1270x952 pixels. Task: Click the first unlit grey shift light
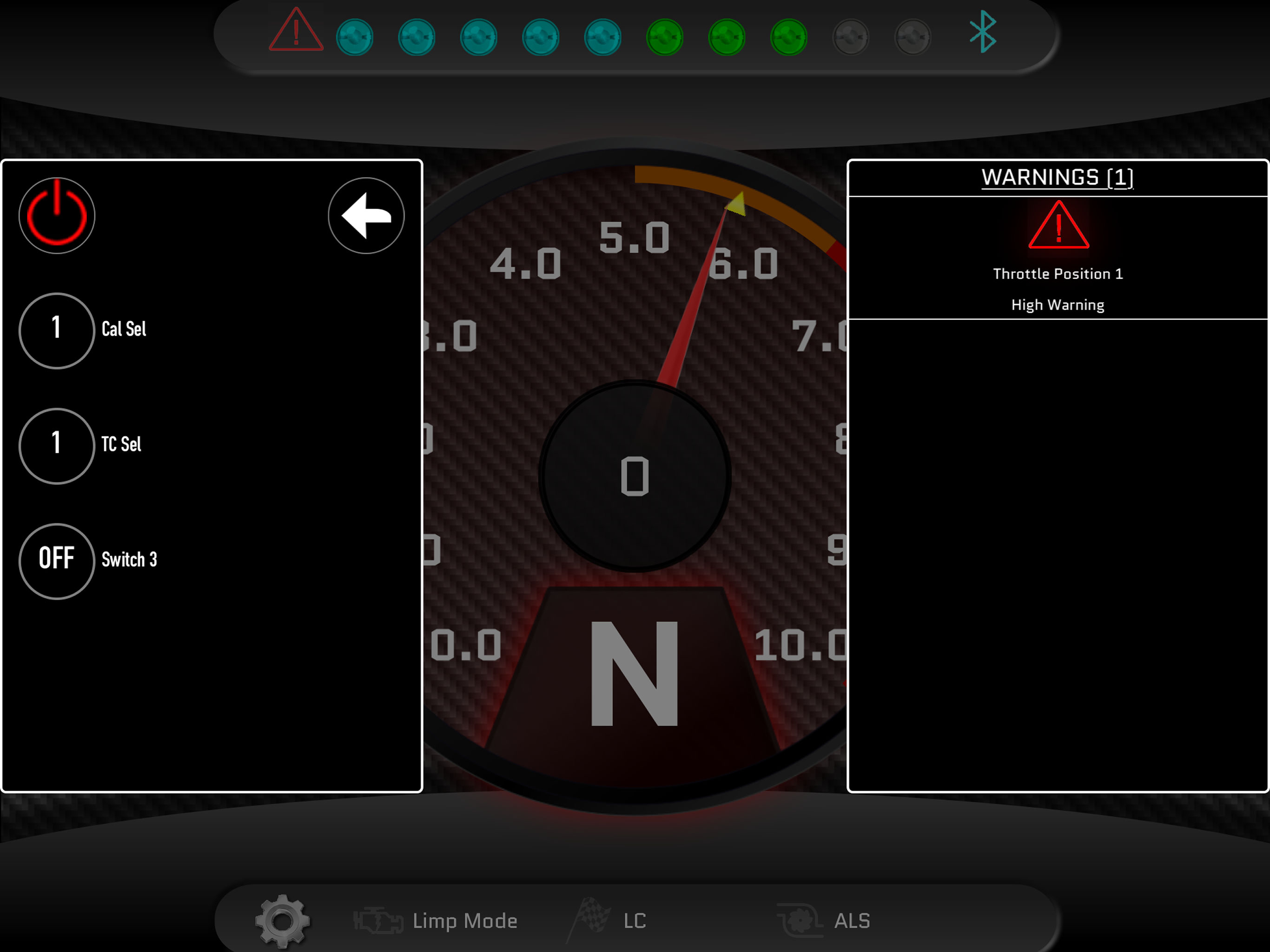(x=851, y=37)
